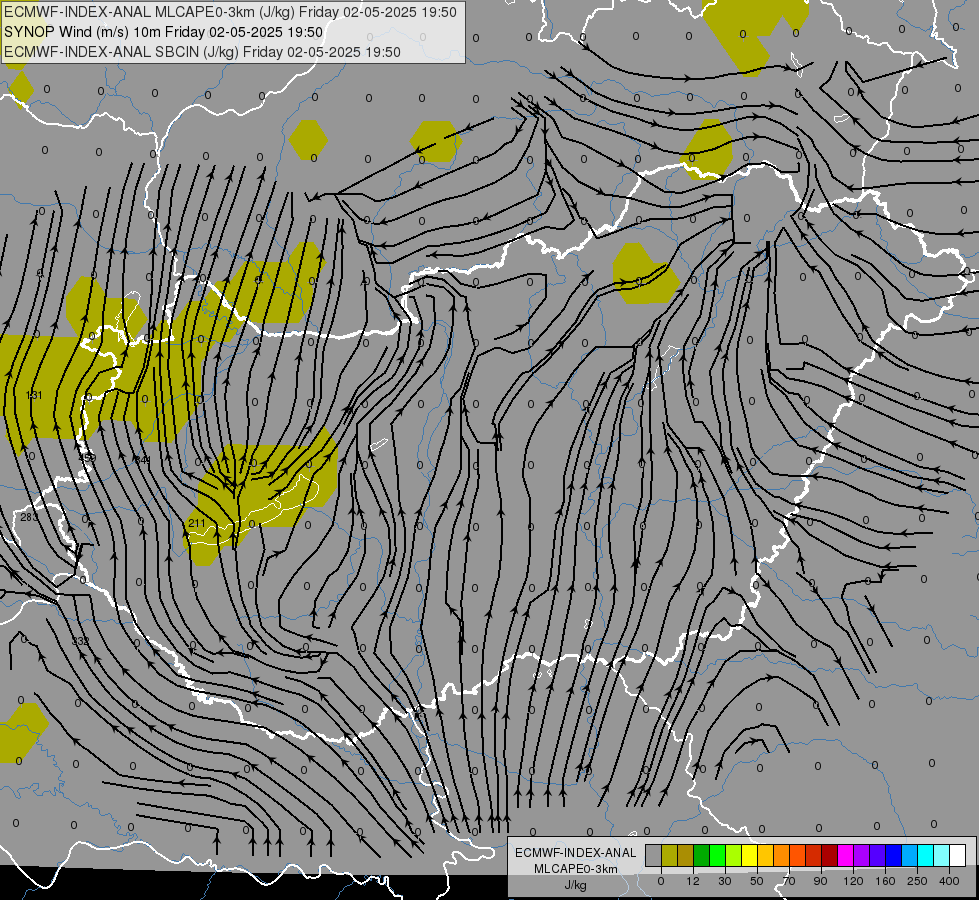Click the SYNOP Wind 10m header line
The image size is (979, 900).
pos(163,32)
